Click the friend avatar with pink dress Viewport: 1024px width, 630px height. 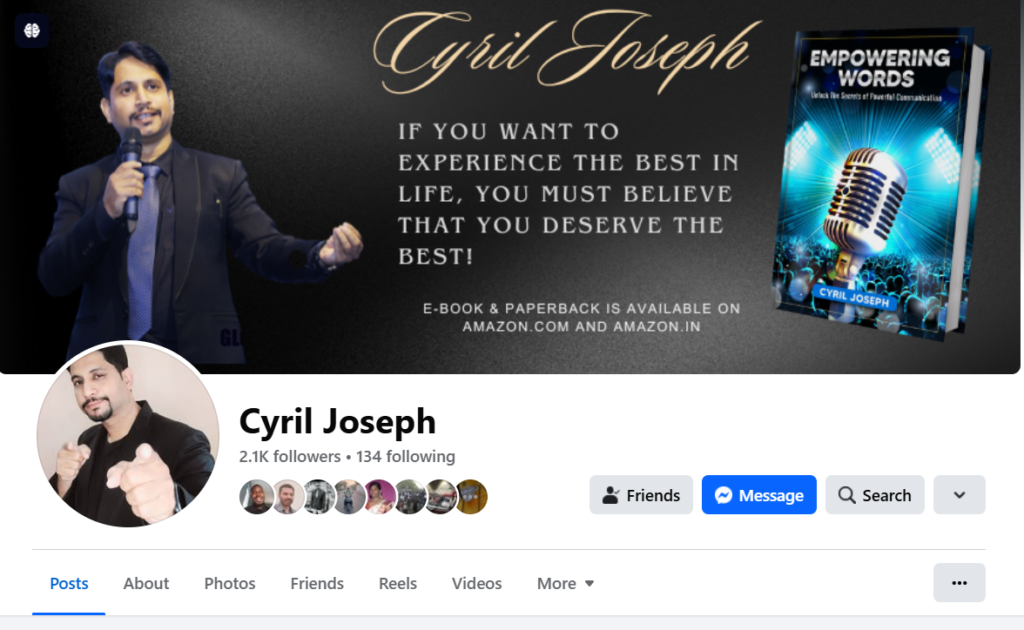[x=379, y=497]
